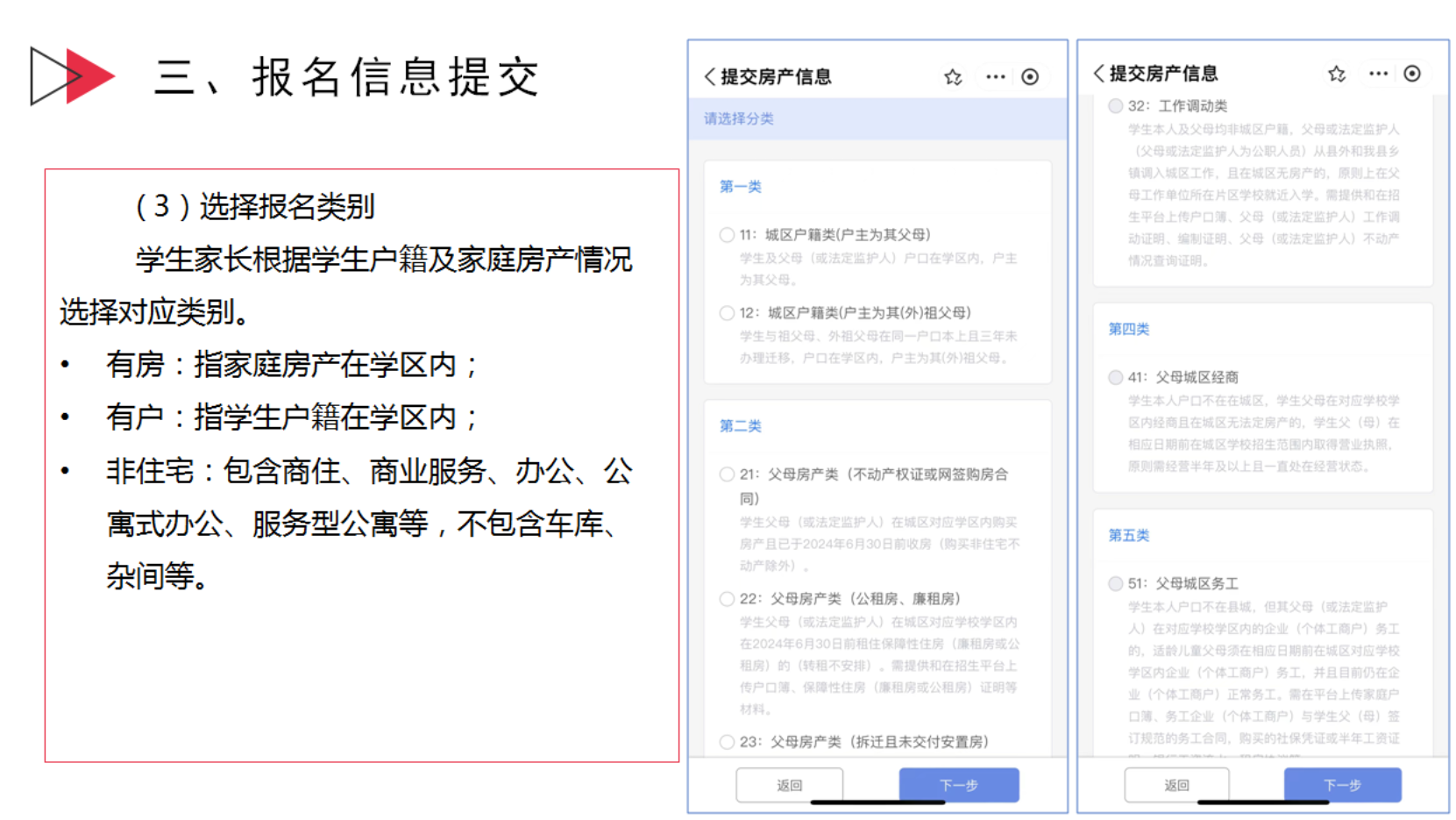The width and height of the screenshot is (1456, 820).
Task: Click 返回 button in right phone
Action: click(1176, 785)
